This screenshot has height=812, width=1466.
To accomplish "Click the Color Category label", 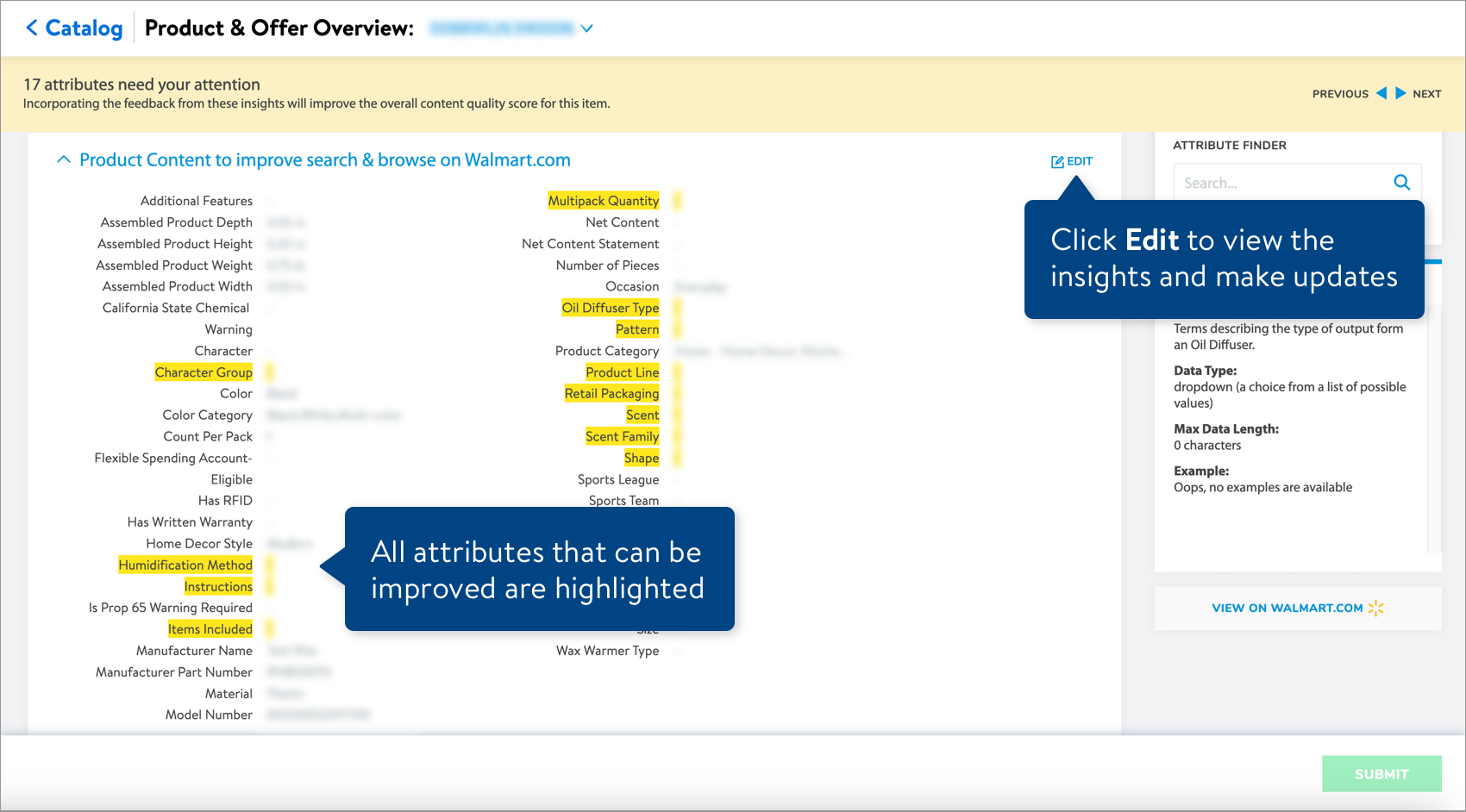I will pos(208,415).
